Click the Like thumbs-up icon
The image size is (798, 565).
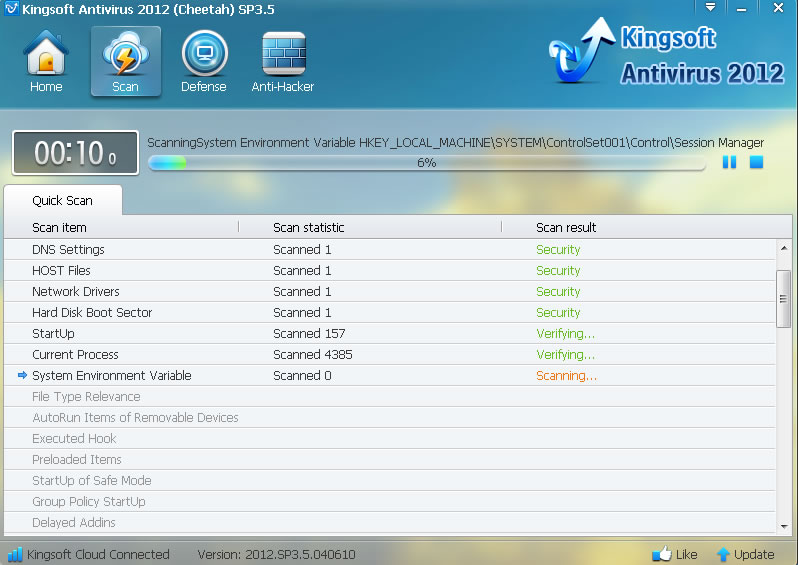[x=662, y=554]
